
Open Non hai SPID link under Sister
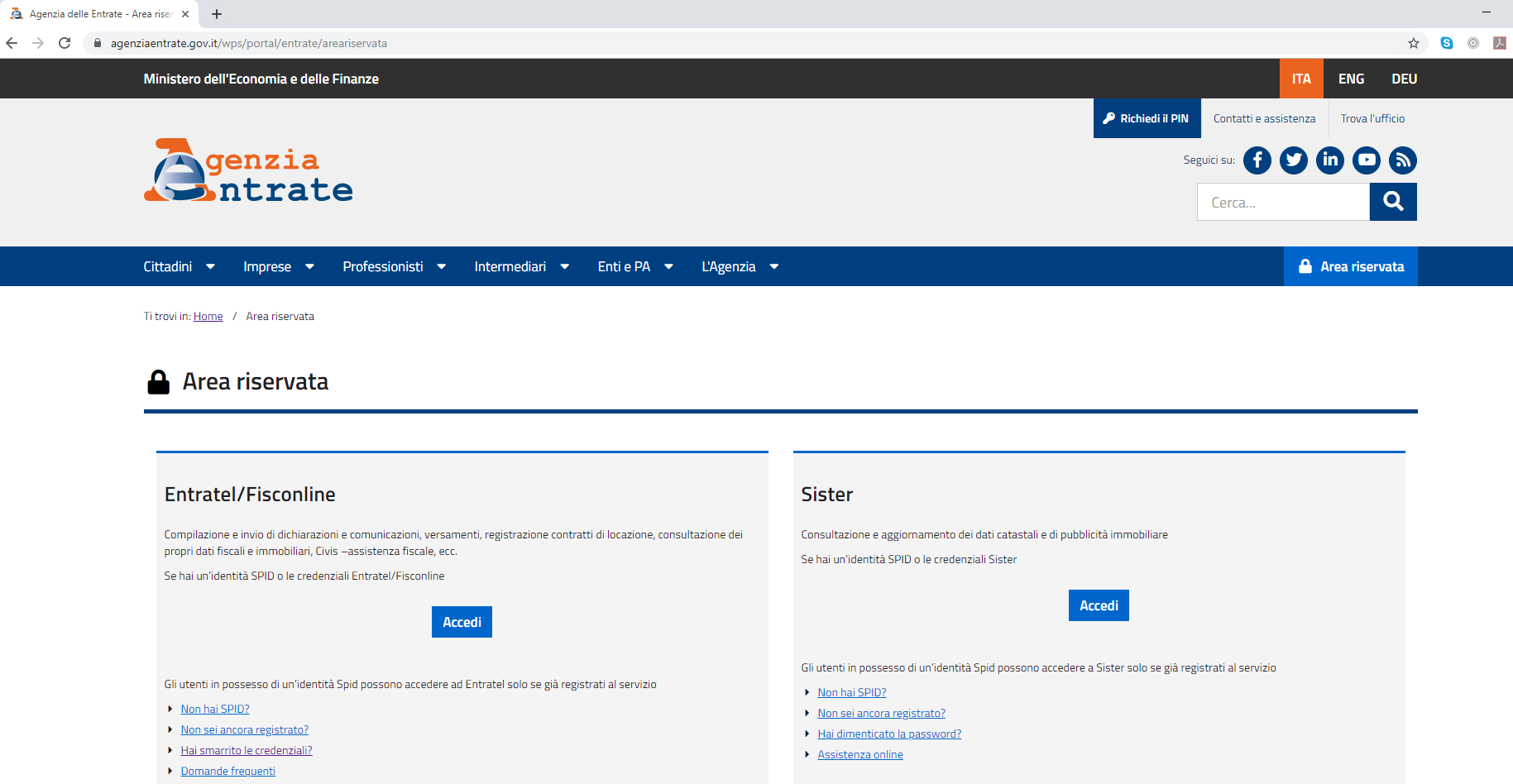pyautogui.click(x=852, y=692)
